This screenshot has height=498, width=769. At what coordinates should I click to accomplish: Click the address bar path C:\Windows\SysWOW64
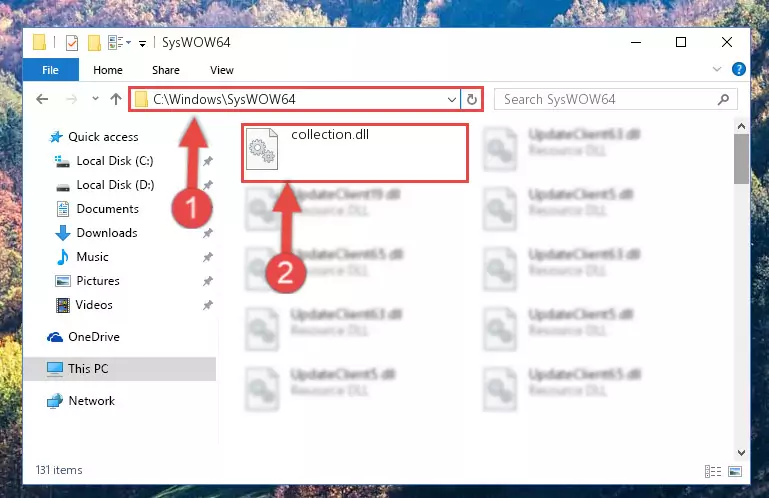click(224, 100)
